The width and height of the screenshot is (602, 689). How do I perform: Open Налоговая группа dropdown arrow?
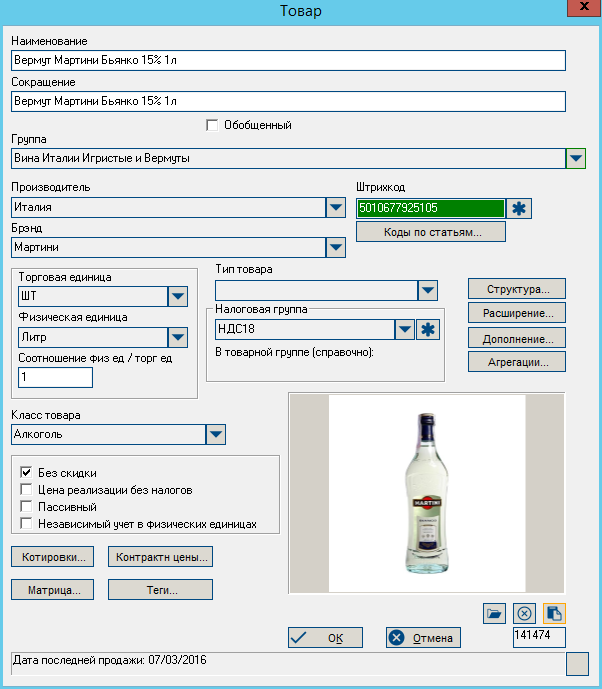click(404, 329)
